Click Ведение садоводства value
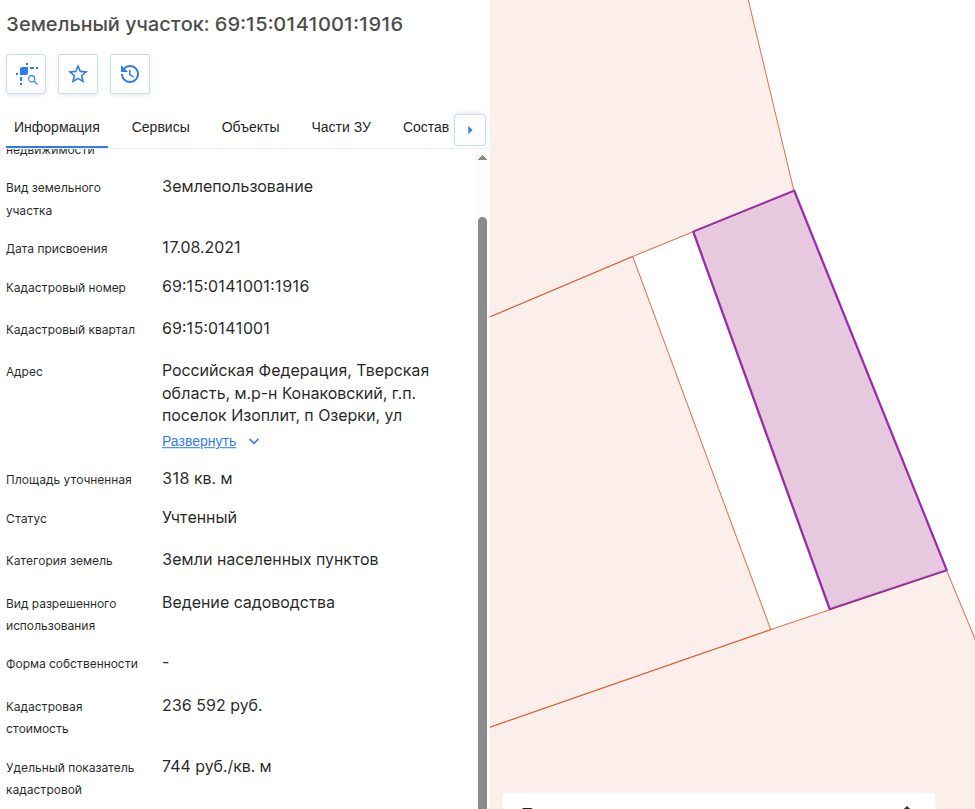The image size is (975, 809). 248,603
